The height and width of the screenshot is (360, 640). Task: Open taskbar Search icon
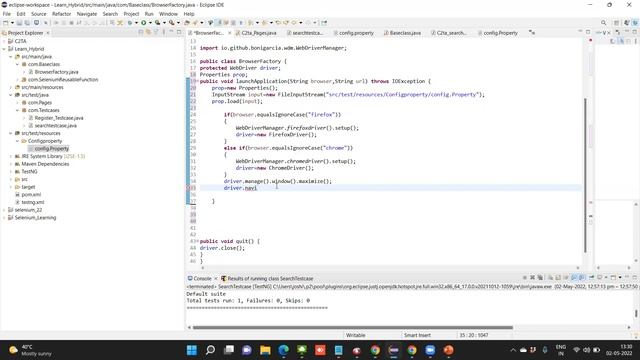[210, 350]
